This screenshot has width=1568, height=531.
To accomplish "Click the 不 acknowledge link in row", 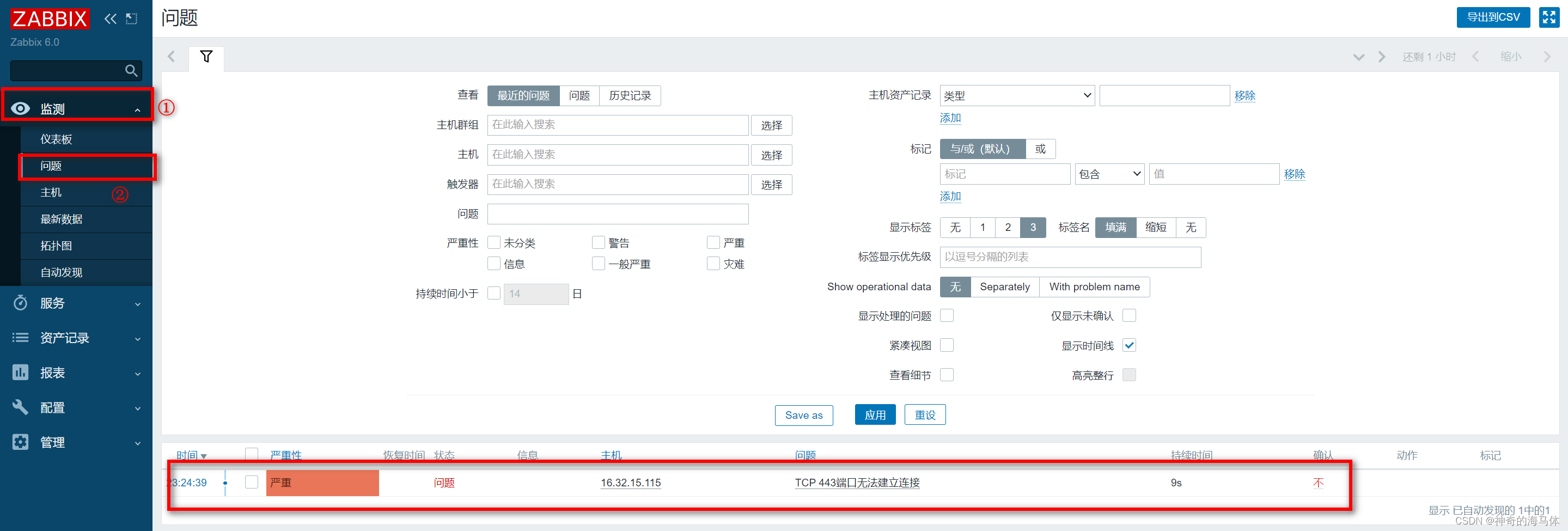I will [1319, 483].
